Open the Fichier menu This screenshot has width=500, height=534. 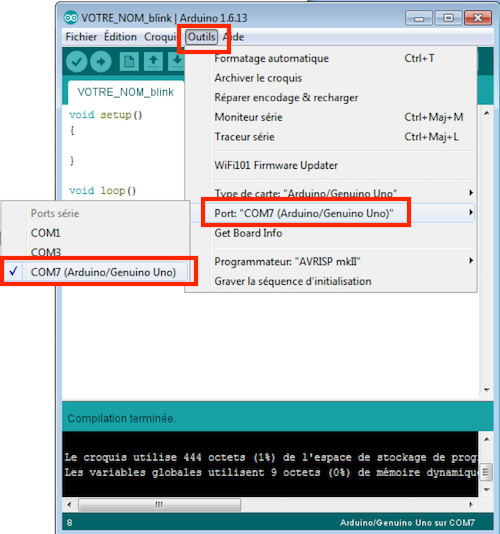pyautogui.click(x=81, y=37)
